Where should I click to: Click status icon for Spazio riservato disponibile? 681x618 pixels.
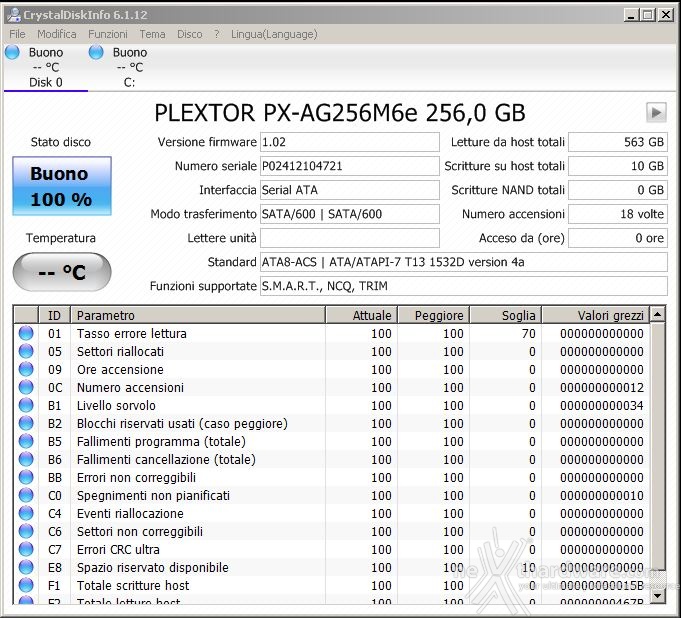[x=26, y=567]
